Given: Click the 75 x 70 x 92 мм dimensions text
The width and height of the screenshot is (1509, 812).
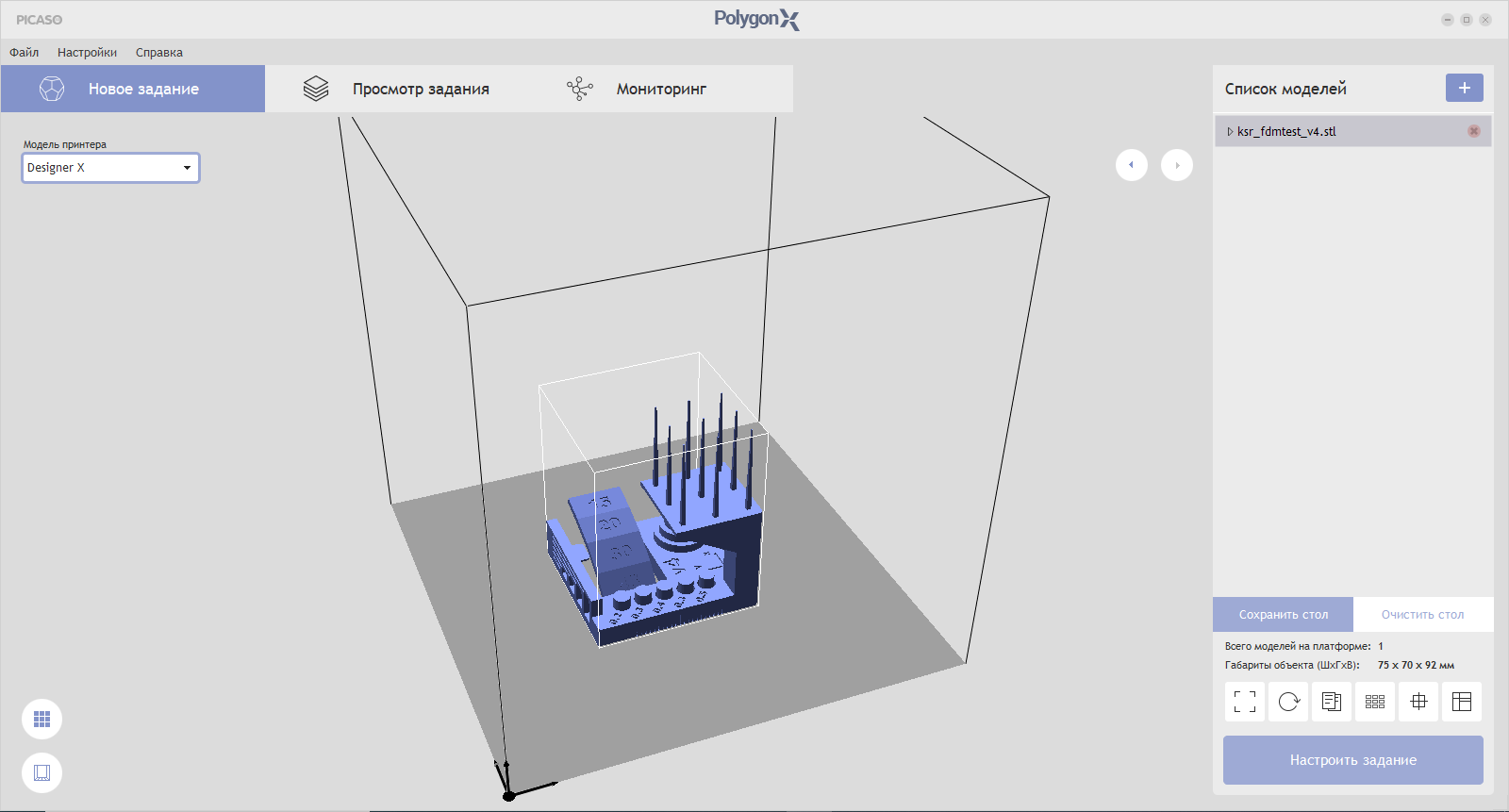Looking at the screenshot, I should [1416, 665].
